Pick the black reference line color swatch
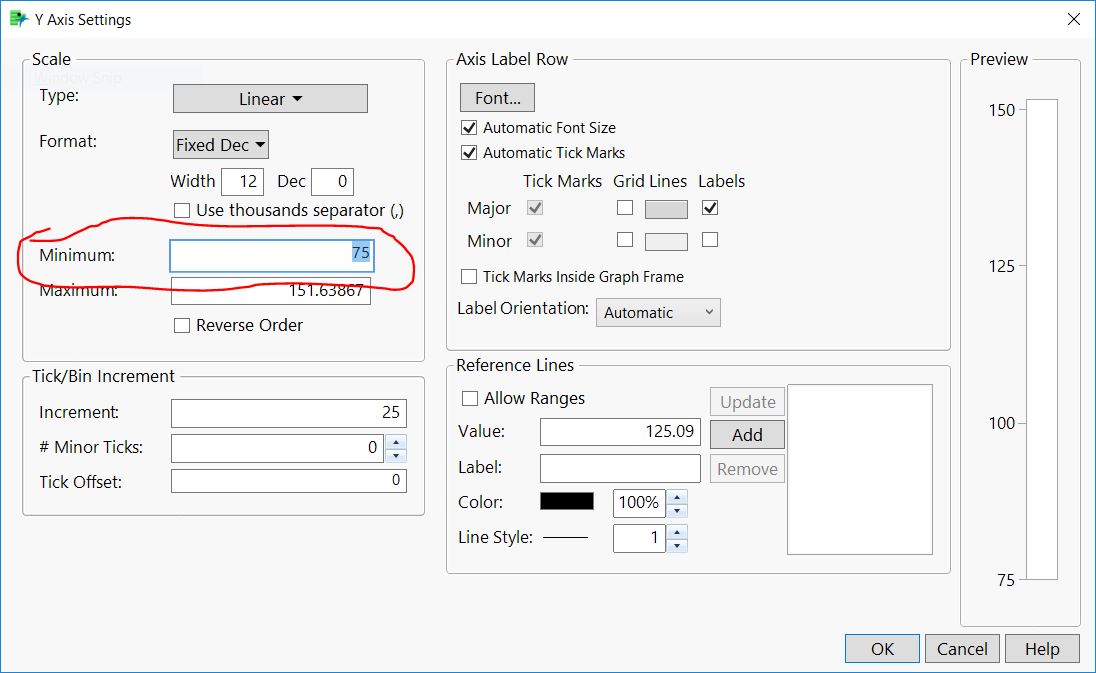The height and width of the screenshot is (673, 1096). click(x=567, y=502)
